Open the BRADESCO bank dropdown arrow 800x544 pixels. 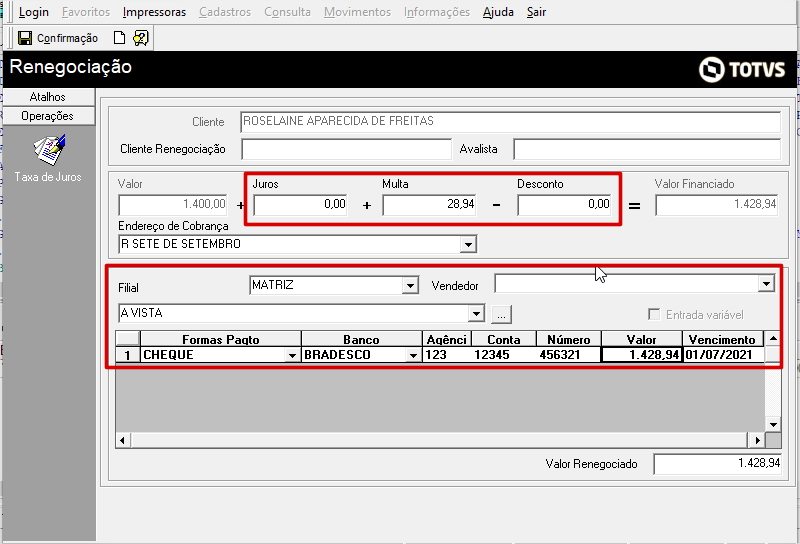pyautogui.click(x=413, y=355)
